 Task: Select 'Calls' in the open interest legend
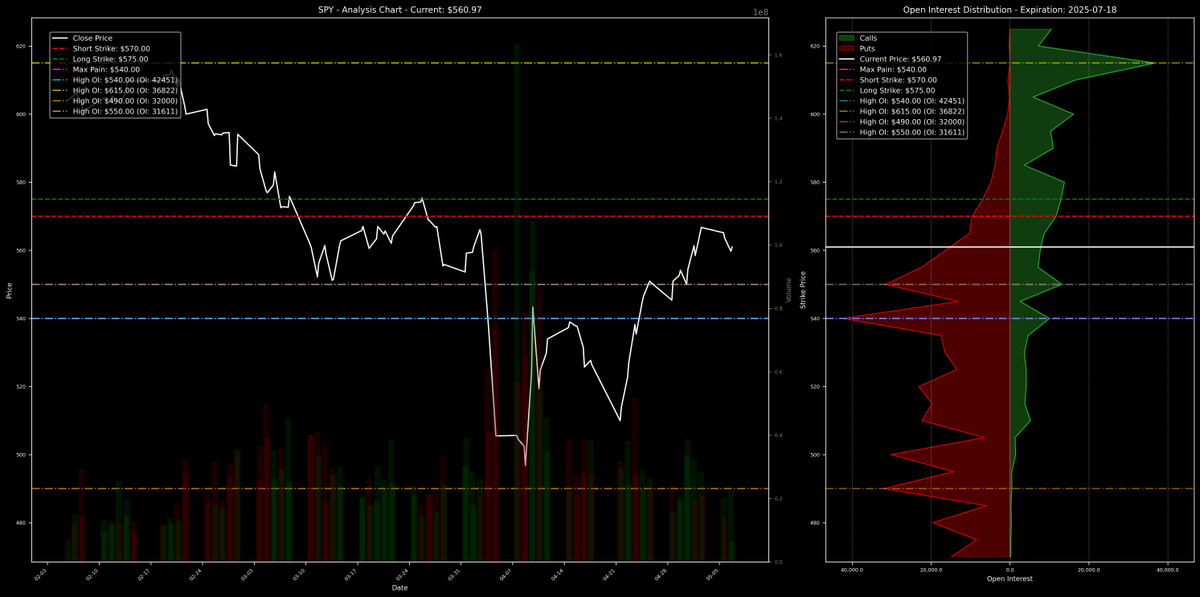(869, 38)
